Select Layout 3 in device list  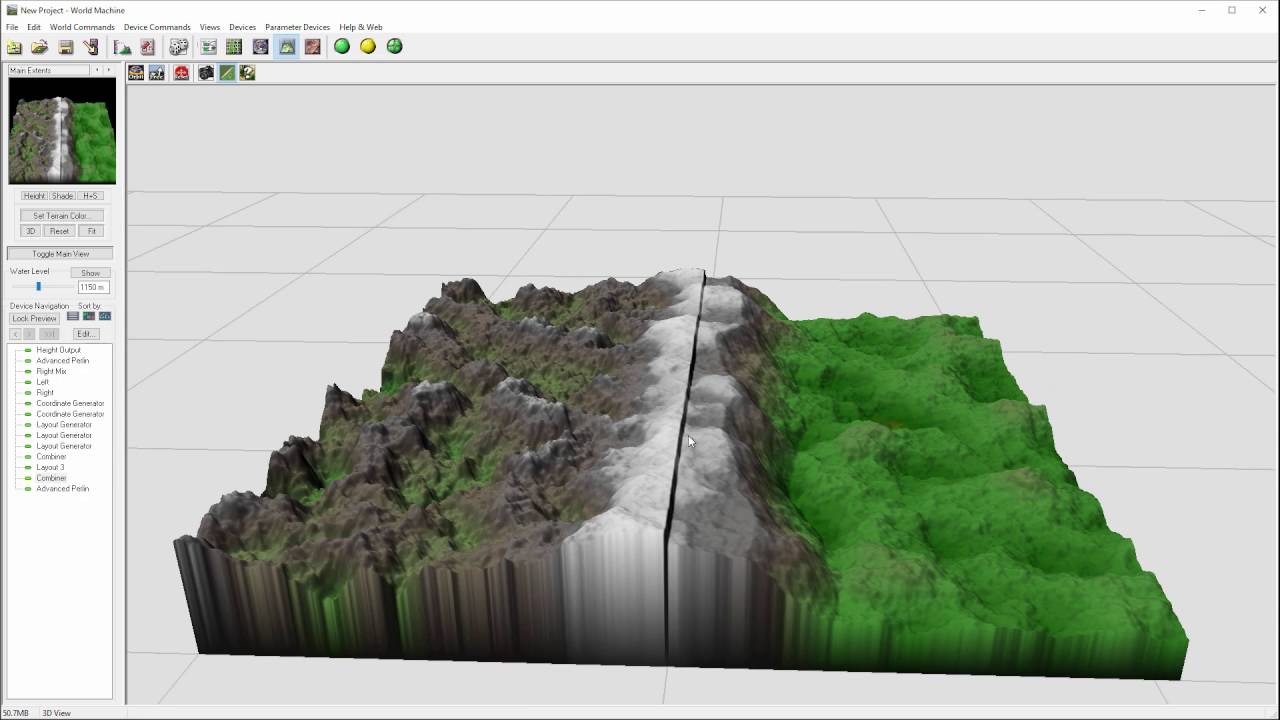point(50,467)
